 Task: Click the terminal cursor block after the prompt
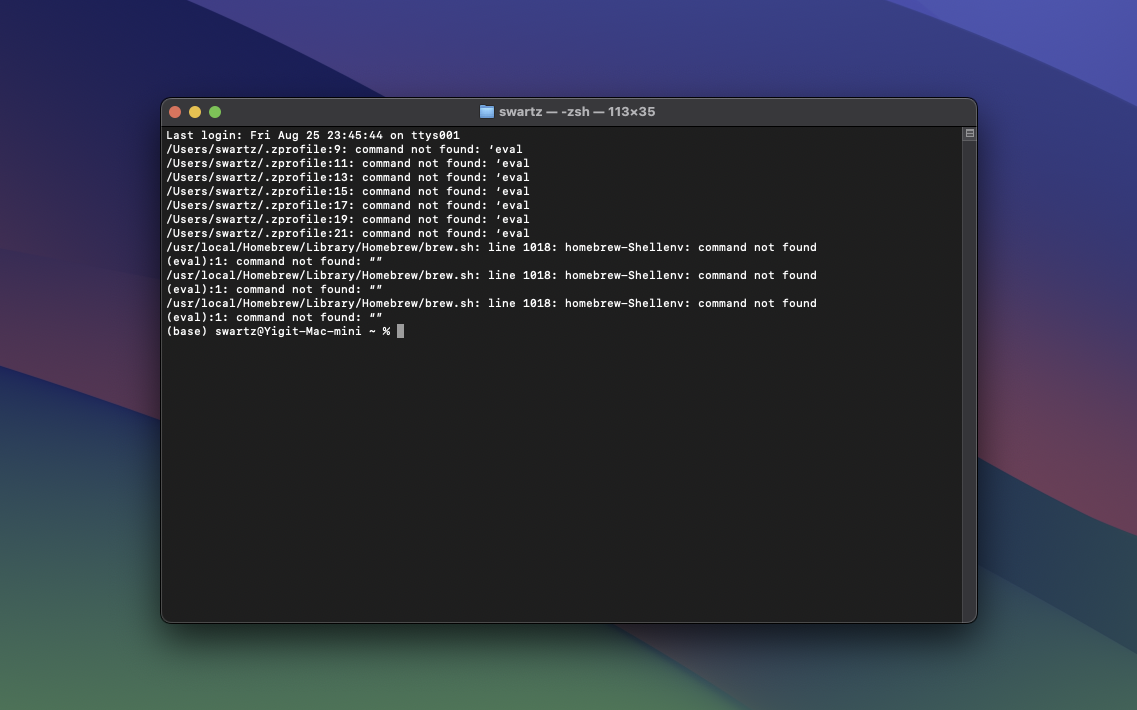[x=400, y=331]
